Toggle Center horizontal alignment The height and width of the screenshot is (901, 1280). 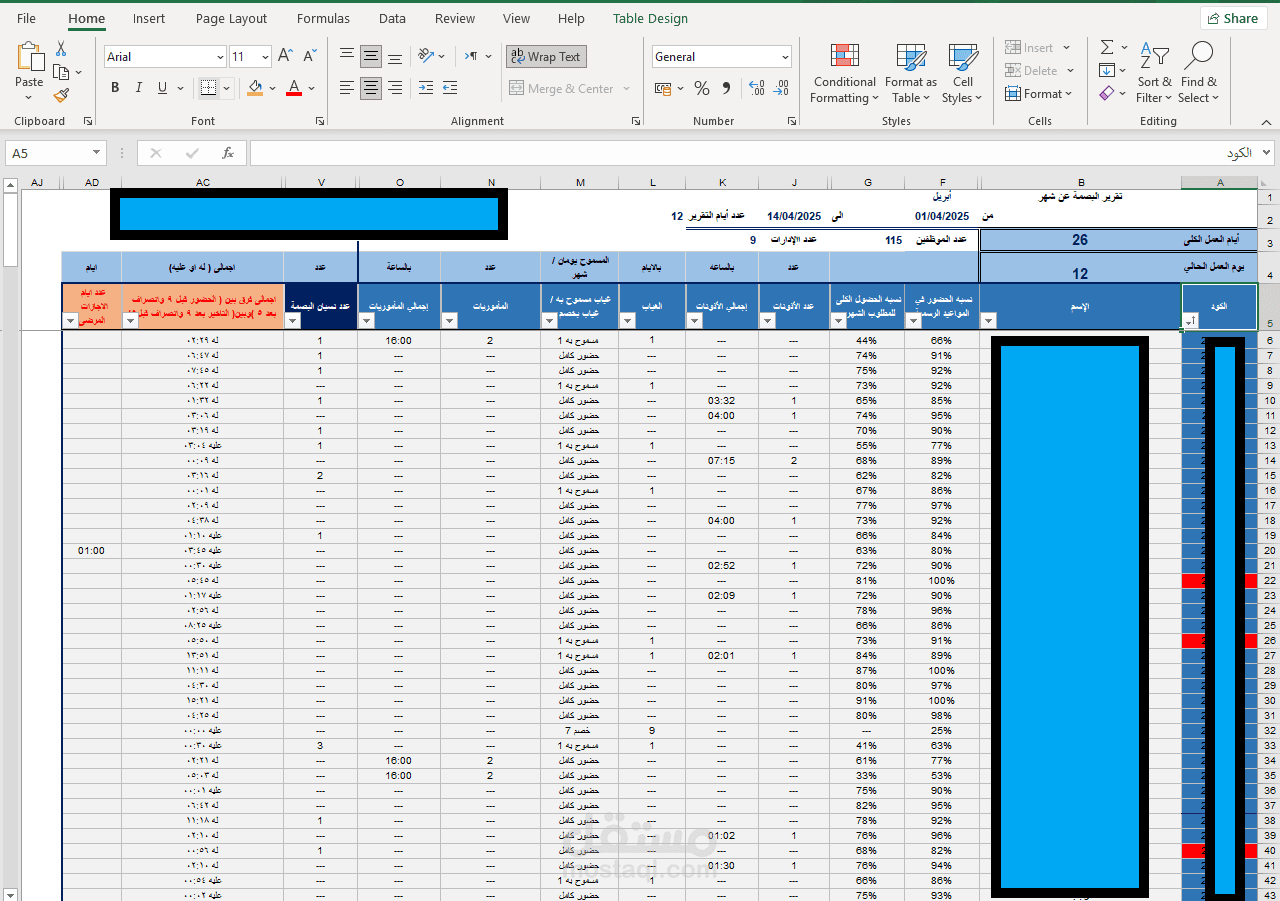pos(371,88)
